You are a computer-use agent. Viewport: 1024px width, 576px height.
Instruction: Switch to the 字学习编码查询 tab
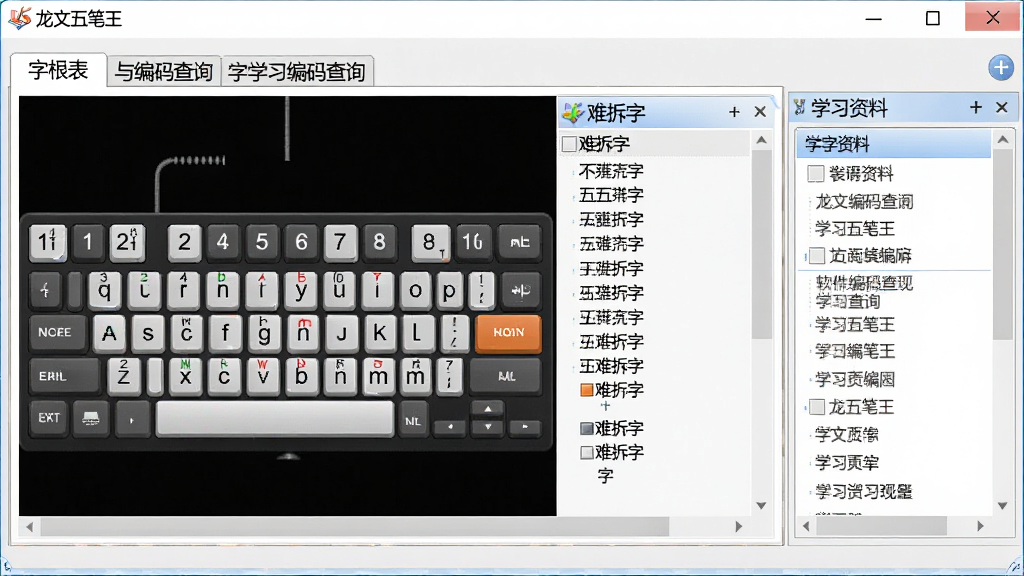296,72
